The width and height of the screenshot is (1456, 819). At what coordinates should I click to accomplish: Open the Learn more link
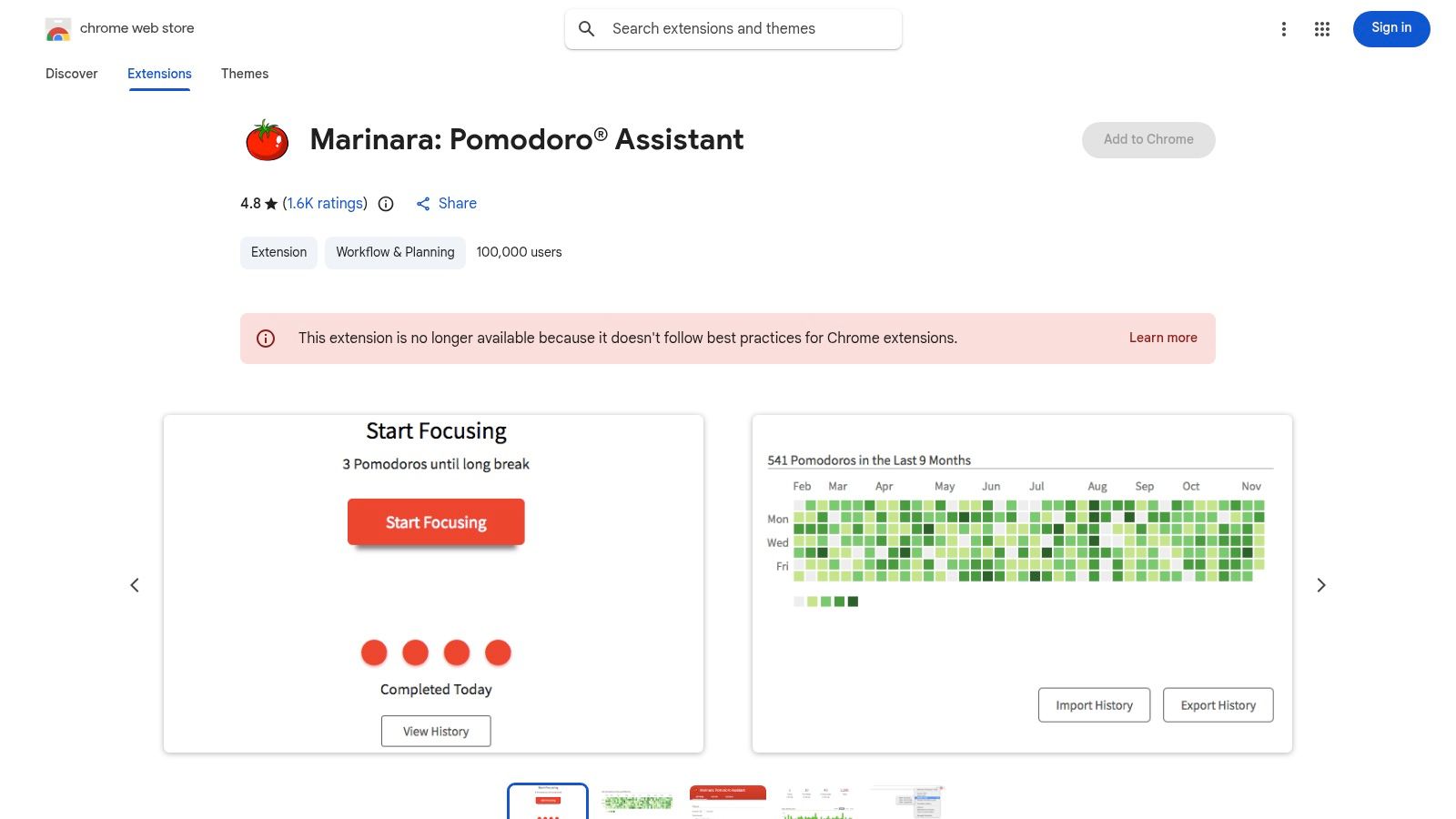tap(1163, 338)
